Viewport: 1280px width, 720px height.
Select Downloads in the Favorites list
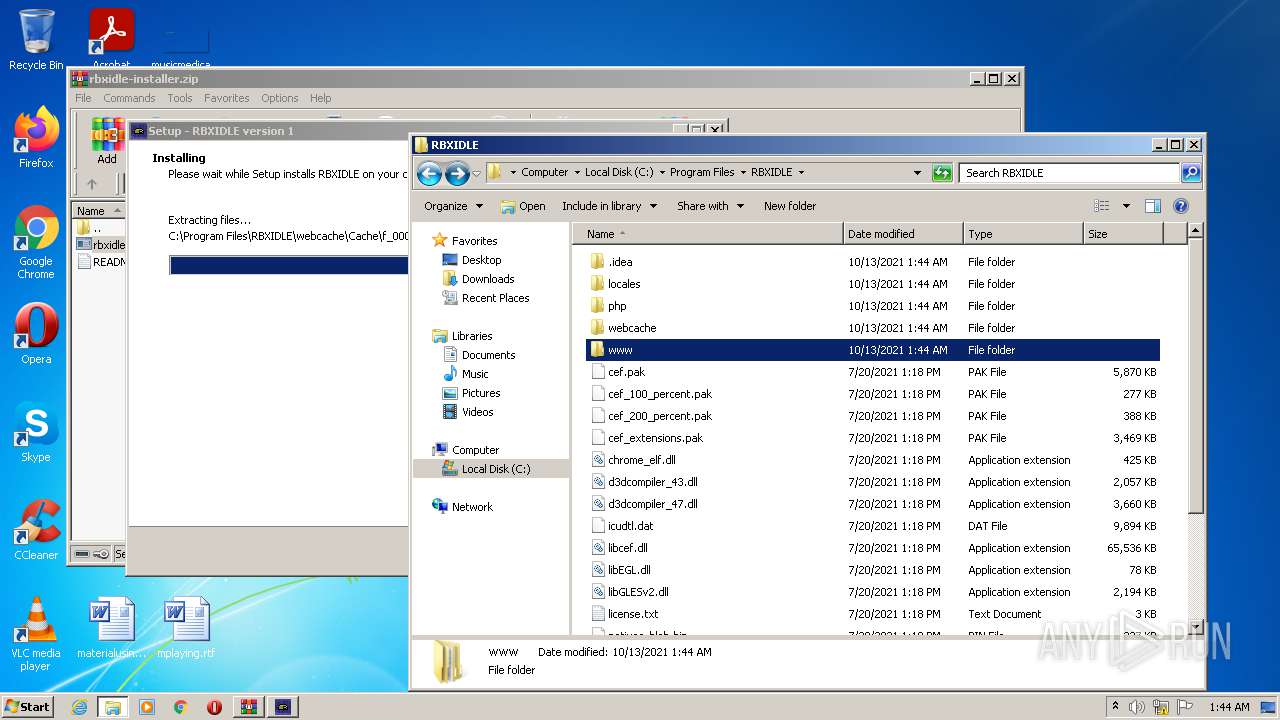pos(488,279)
